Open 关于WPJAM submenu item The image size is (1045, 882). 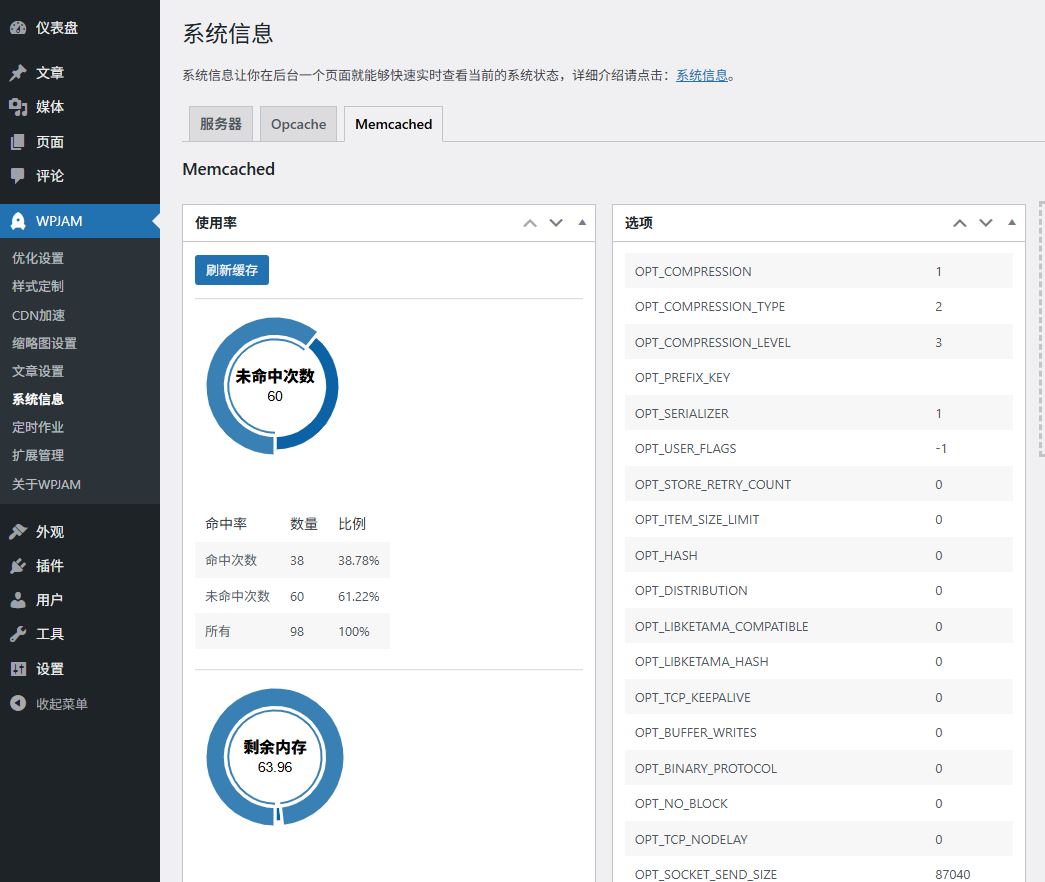[x=47, y=485]
